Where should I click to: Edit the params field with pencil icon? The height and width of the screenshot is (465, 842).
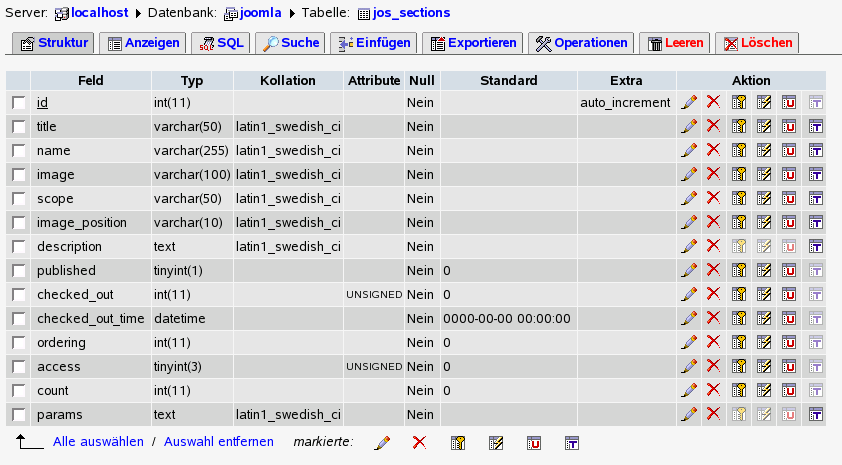point(689,414)
